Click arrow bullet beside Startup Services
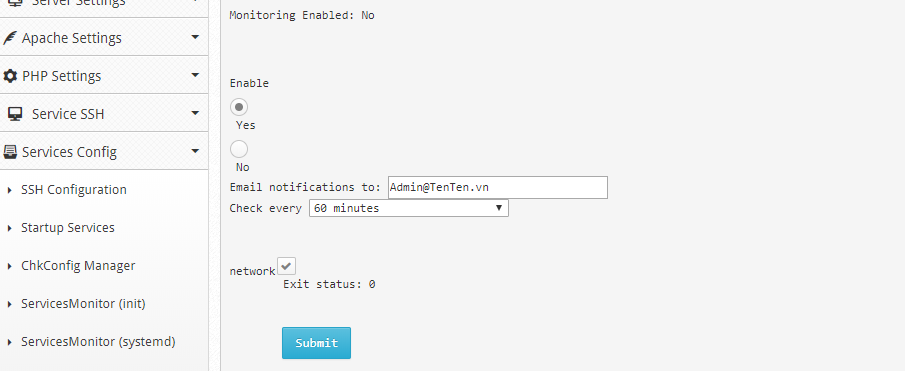Image resolution: width=905 pixels, height=371 pixels. pos(10,228)
